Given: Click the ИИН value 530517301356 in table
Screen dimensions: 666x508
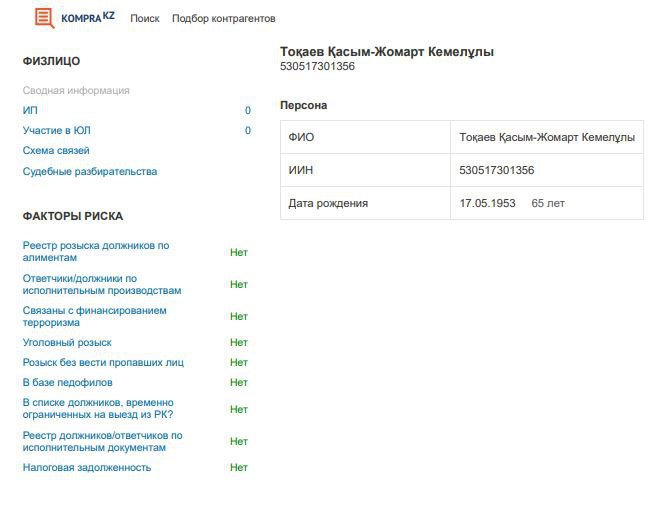Looking at the screenshot, I should click(x=497, y=170).
